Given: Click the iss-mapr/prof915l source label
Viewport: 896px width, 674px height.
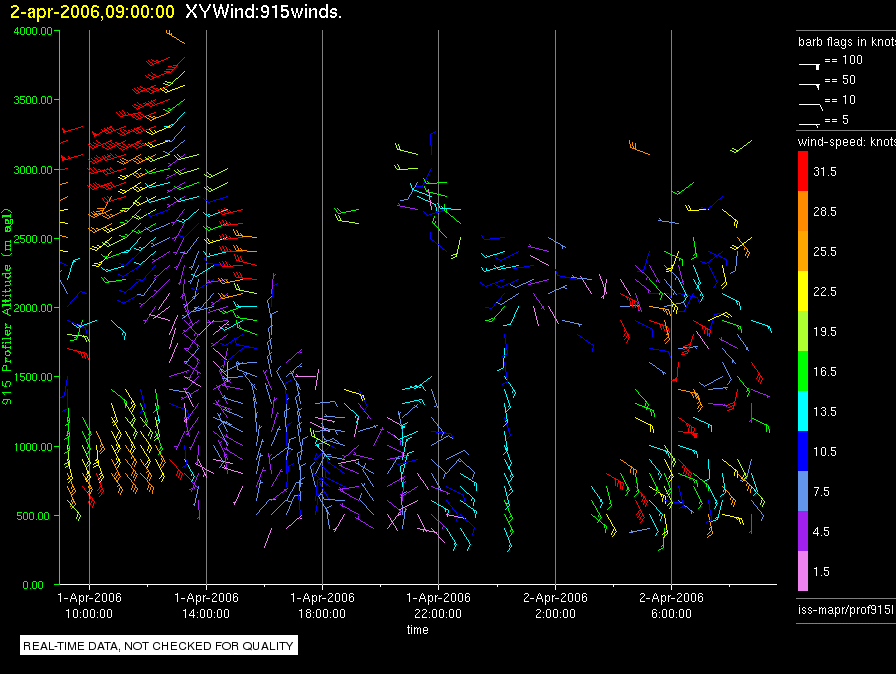Looking at the screenshot, I should coord(846,609).
